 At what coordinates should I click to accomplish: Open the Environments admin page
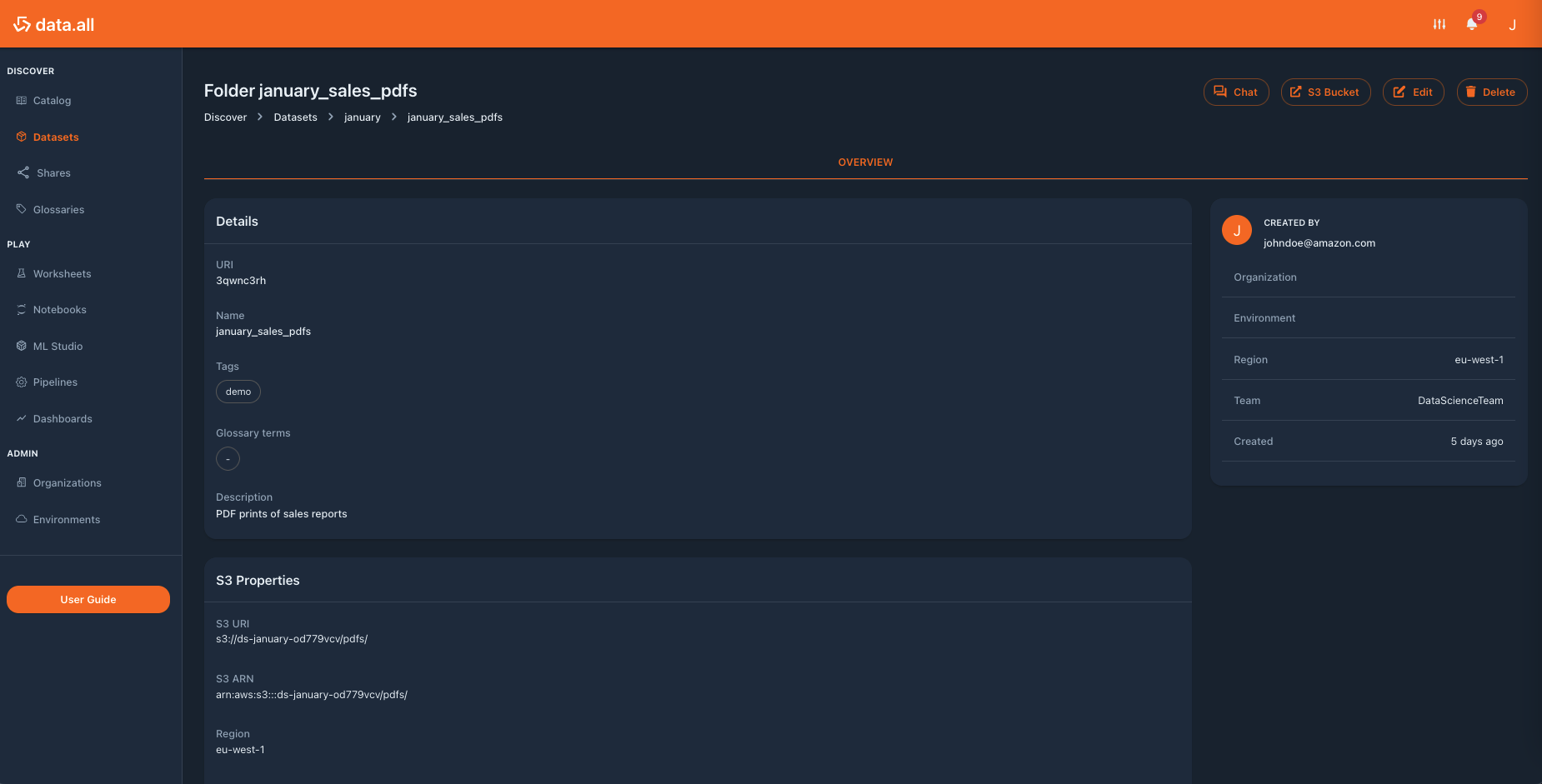[x=67, y=519]
